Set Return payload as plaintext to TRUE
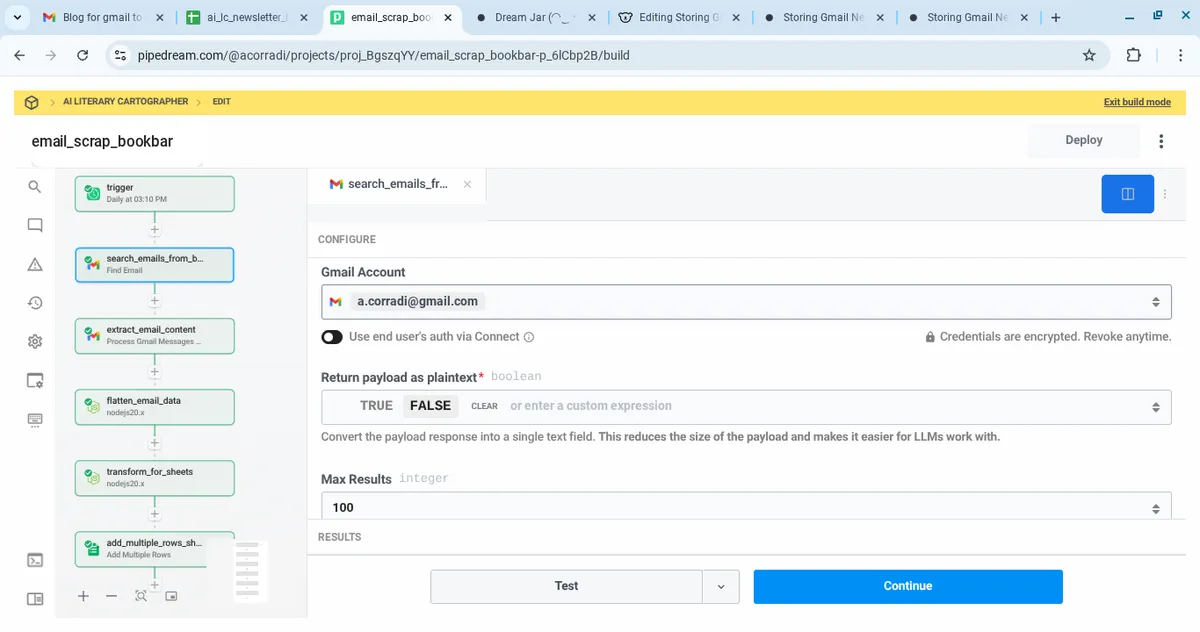Screen dimensions: 1200x632 pos(376,406)
